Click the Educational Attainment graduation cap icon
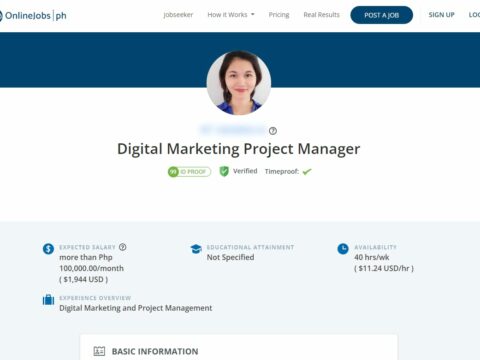 tap(196, 249)
